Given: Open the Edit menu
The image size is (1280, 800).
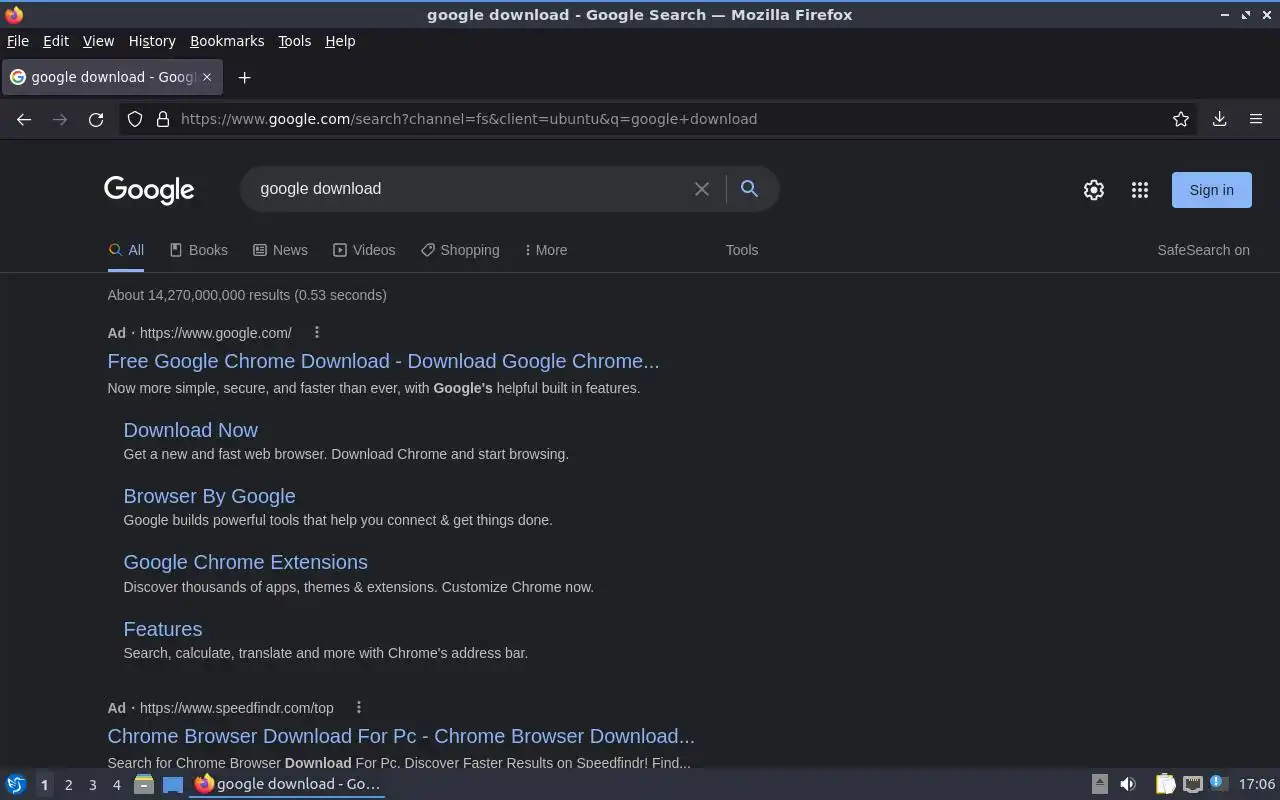Looking at the screenshot, I should pos(56,41).
